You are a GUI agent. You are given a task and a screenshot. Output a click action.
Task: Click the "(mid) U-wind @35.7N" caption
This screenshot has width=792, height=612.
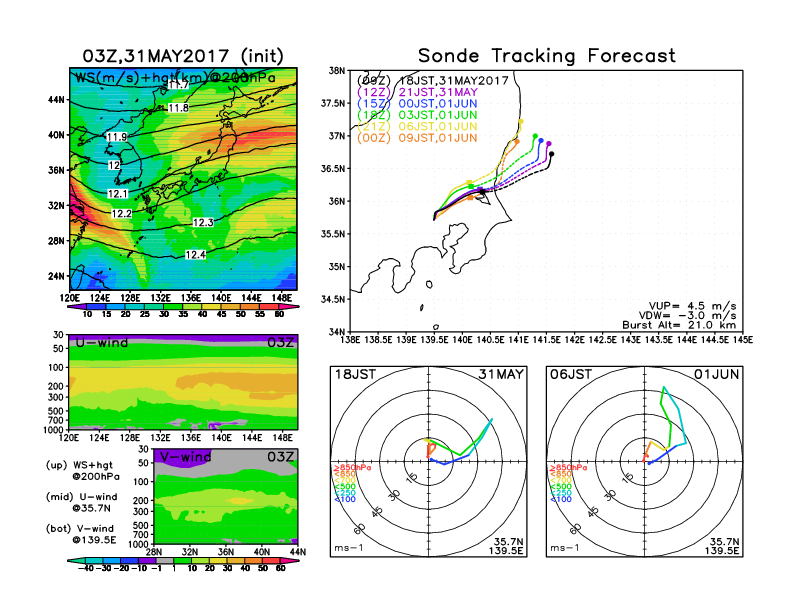point(82,502)
